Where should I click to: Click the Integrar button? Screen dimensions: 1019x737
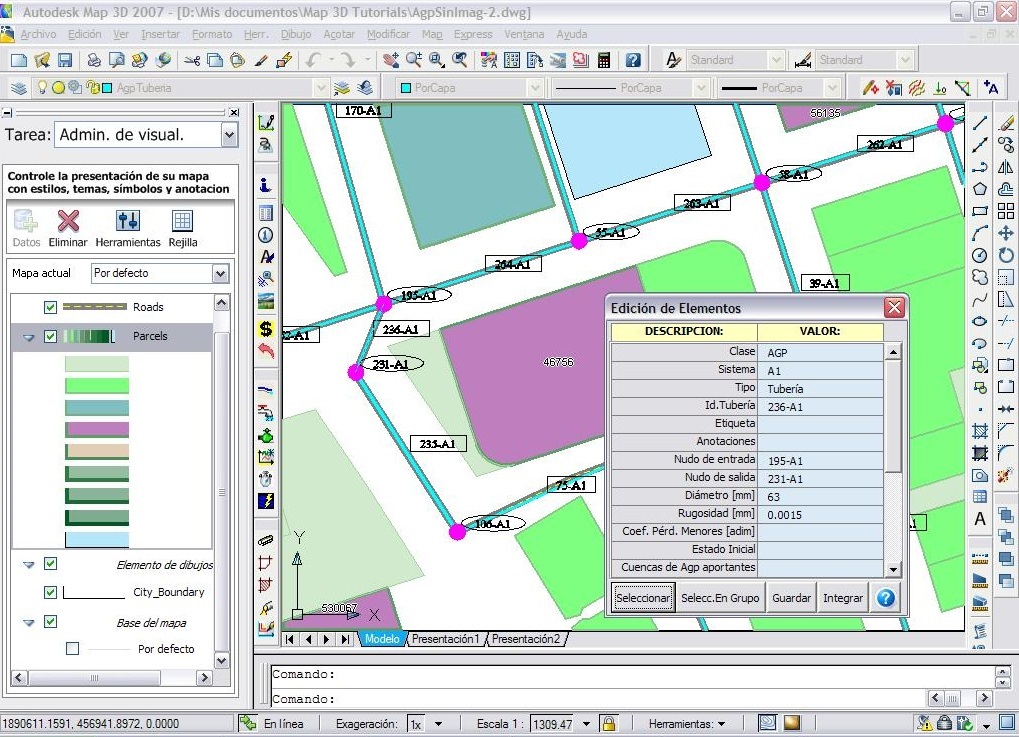[x=843, y=598]
